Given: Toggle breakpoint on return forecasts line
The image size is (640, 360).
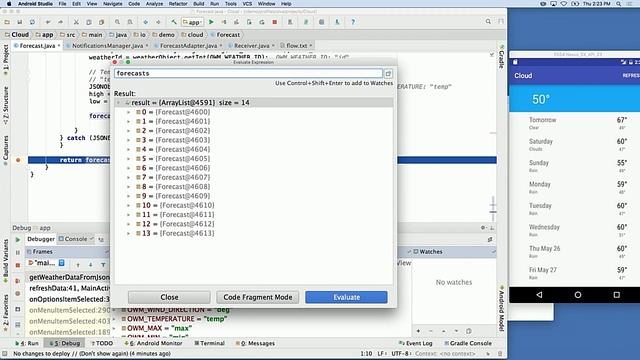Looking at the screenshot, I should pyautogui.click(x=18, y=160).
